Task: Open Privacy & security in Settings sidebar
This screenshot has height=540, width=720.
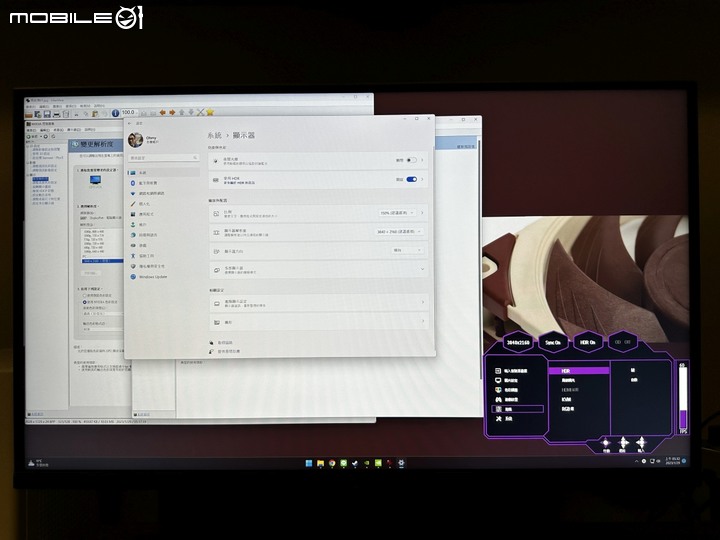Action: click(163, 266)
